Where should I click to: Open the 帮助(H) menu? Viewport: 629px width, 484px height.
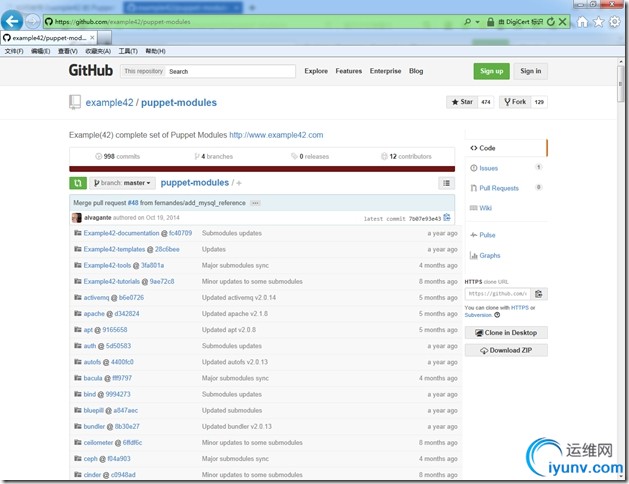(x=155, y=51)
